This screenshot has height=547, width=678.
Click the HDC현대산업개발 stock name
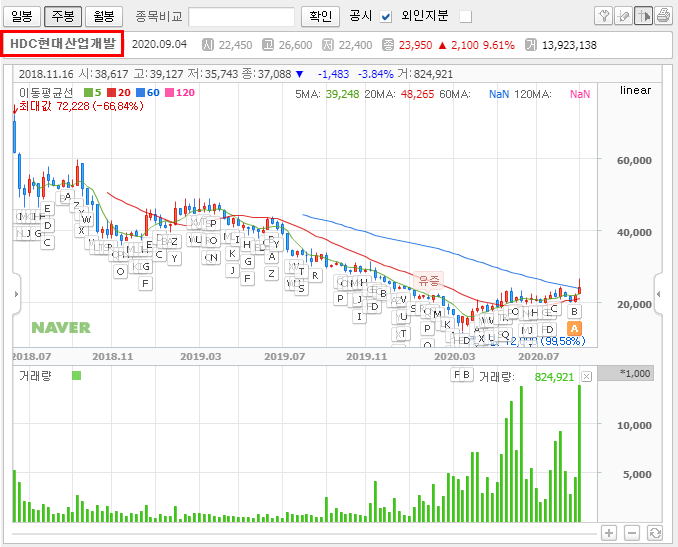coord(63,43)
